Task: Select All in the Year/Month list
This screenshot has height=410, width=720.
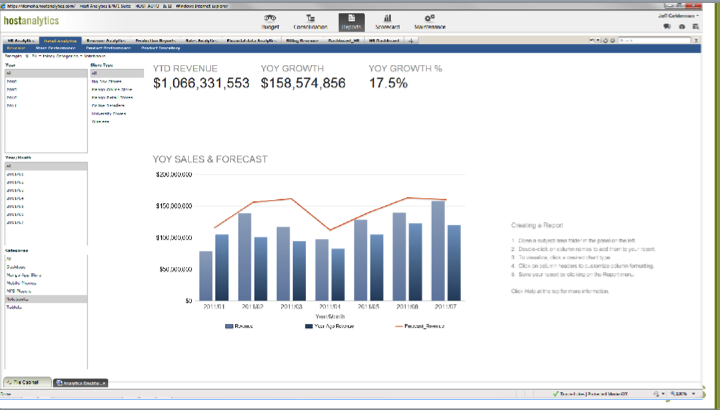Action: [x=46, y=166]
